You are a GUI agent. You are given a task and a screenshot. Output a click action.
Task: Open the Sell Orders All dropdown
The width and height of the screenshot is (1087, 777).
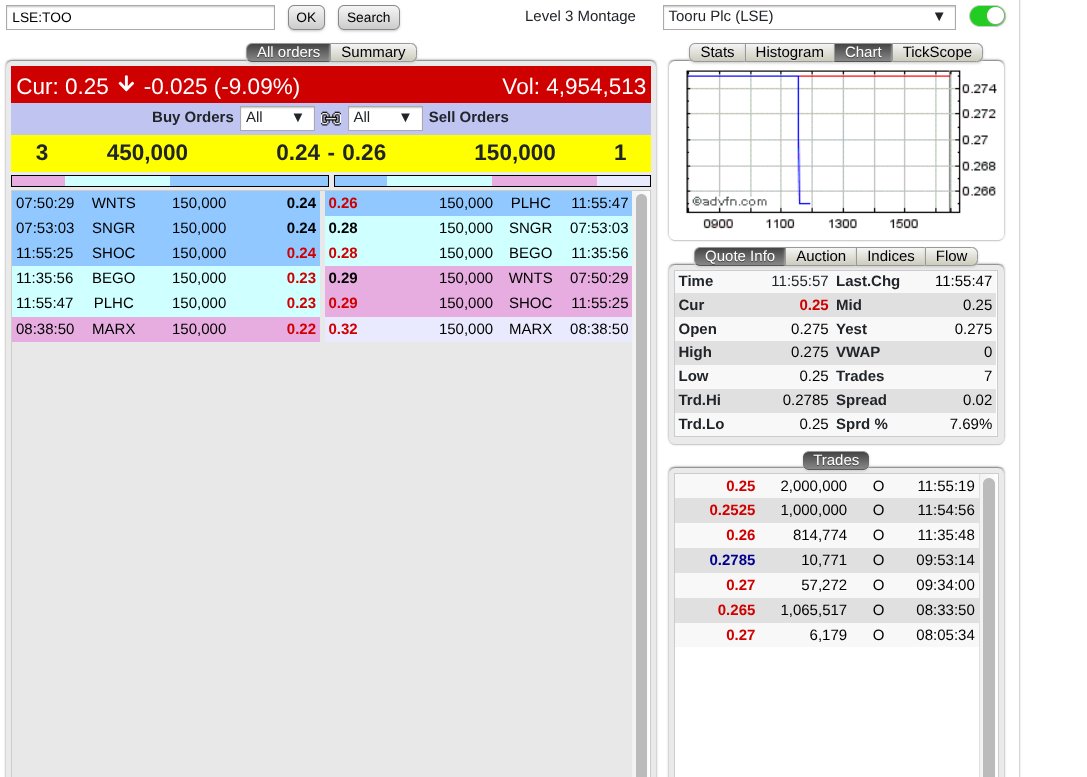pos(385,118)
